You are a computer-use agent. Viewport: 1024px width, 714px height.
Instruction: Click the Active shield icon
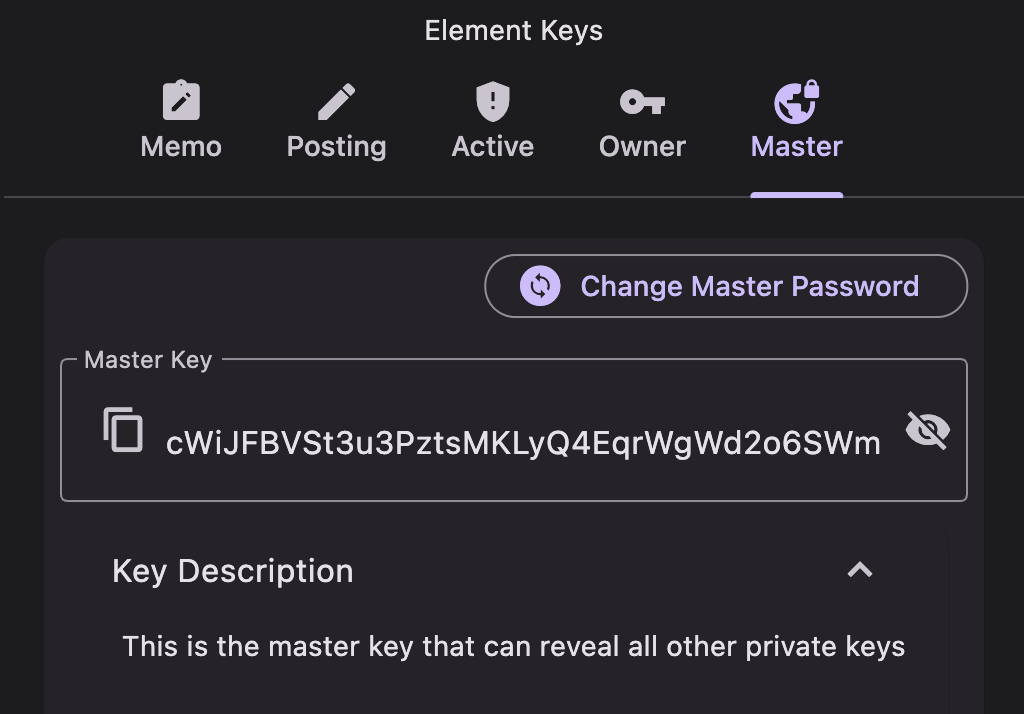click(492, 101)
